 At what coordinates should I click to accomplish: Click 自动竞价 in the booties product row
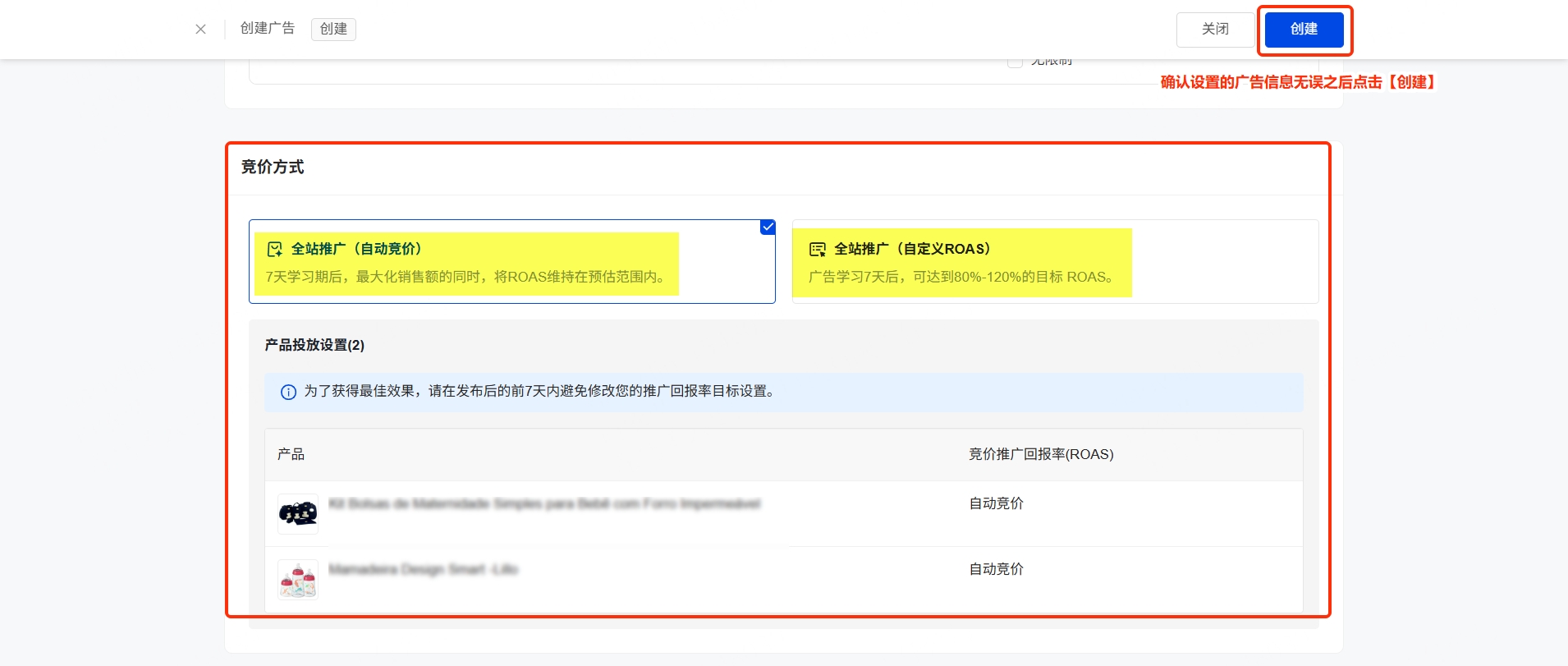(x=997, y=503)
